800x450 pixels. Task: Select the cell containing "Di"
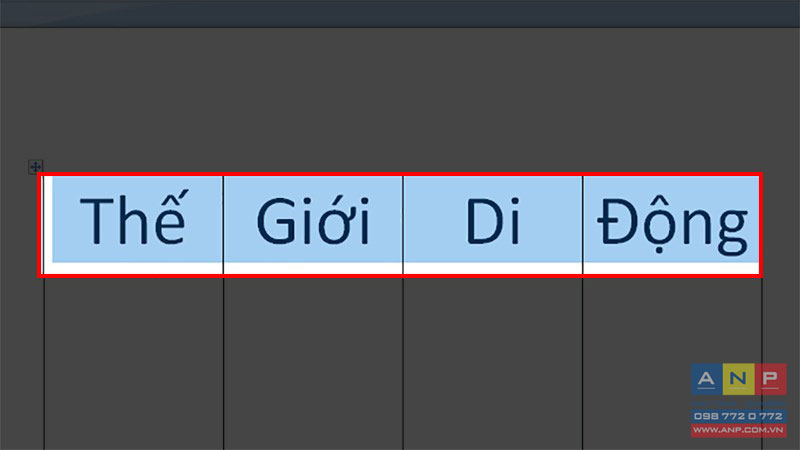(x=493, y=225)
